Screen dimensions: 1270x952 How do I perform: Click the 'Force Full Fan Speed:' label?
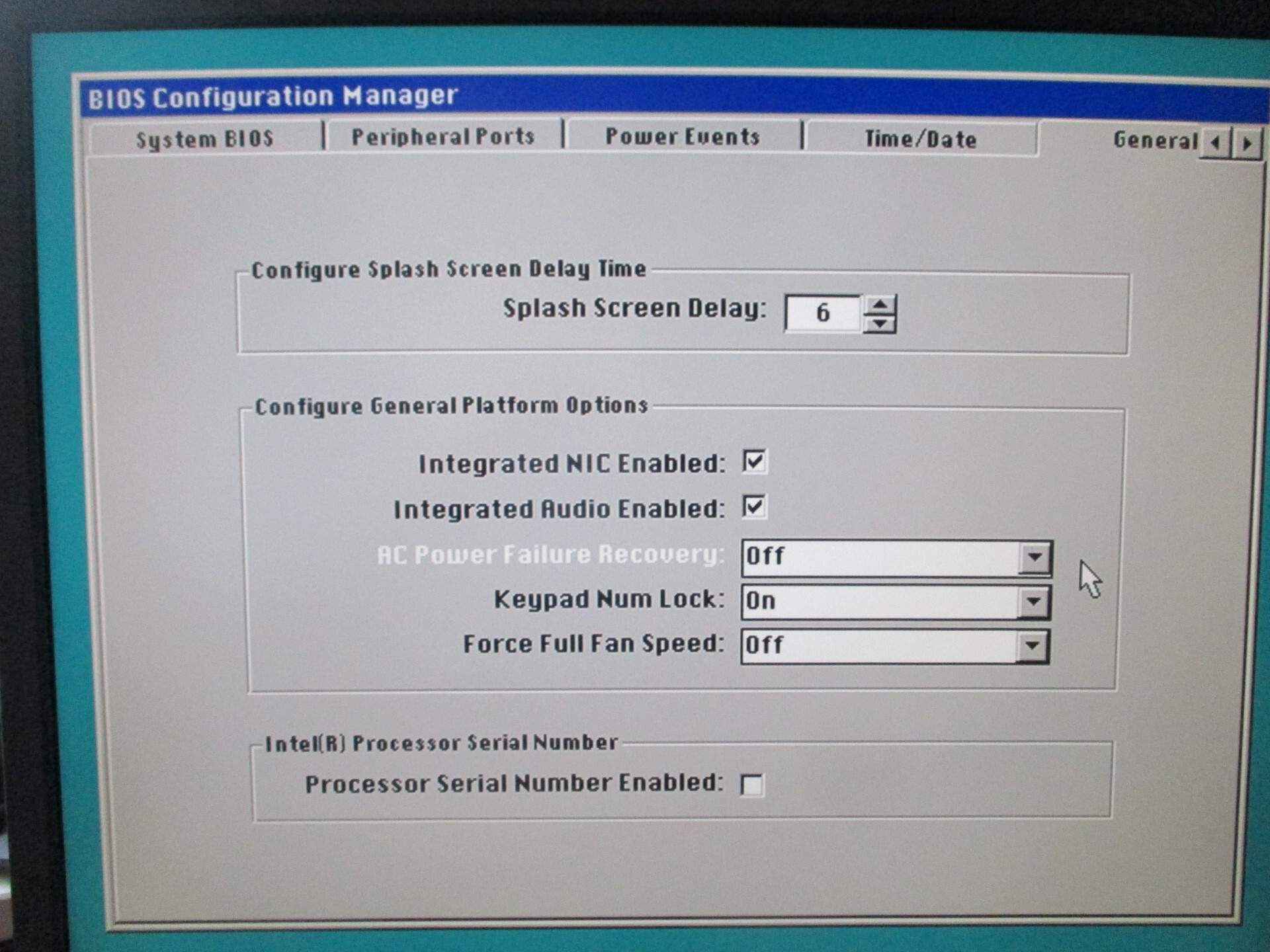[593, 644]
